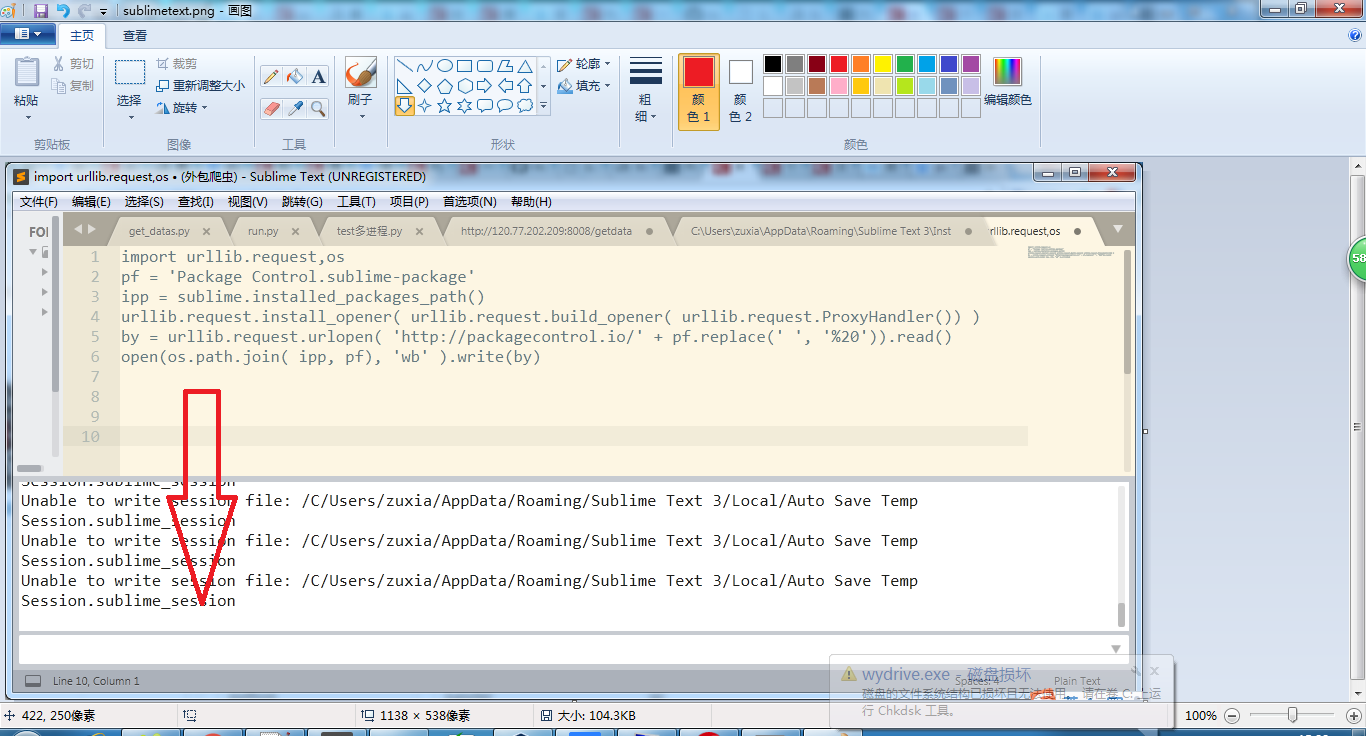Choose the Hexagon shape
1366x736 pixels.
pyautogui.click(x=465, y=86)
